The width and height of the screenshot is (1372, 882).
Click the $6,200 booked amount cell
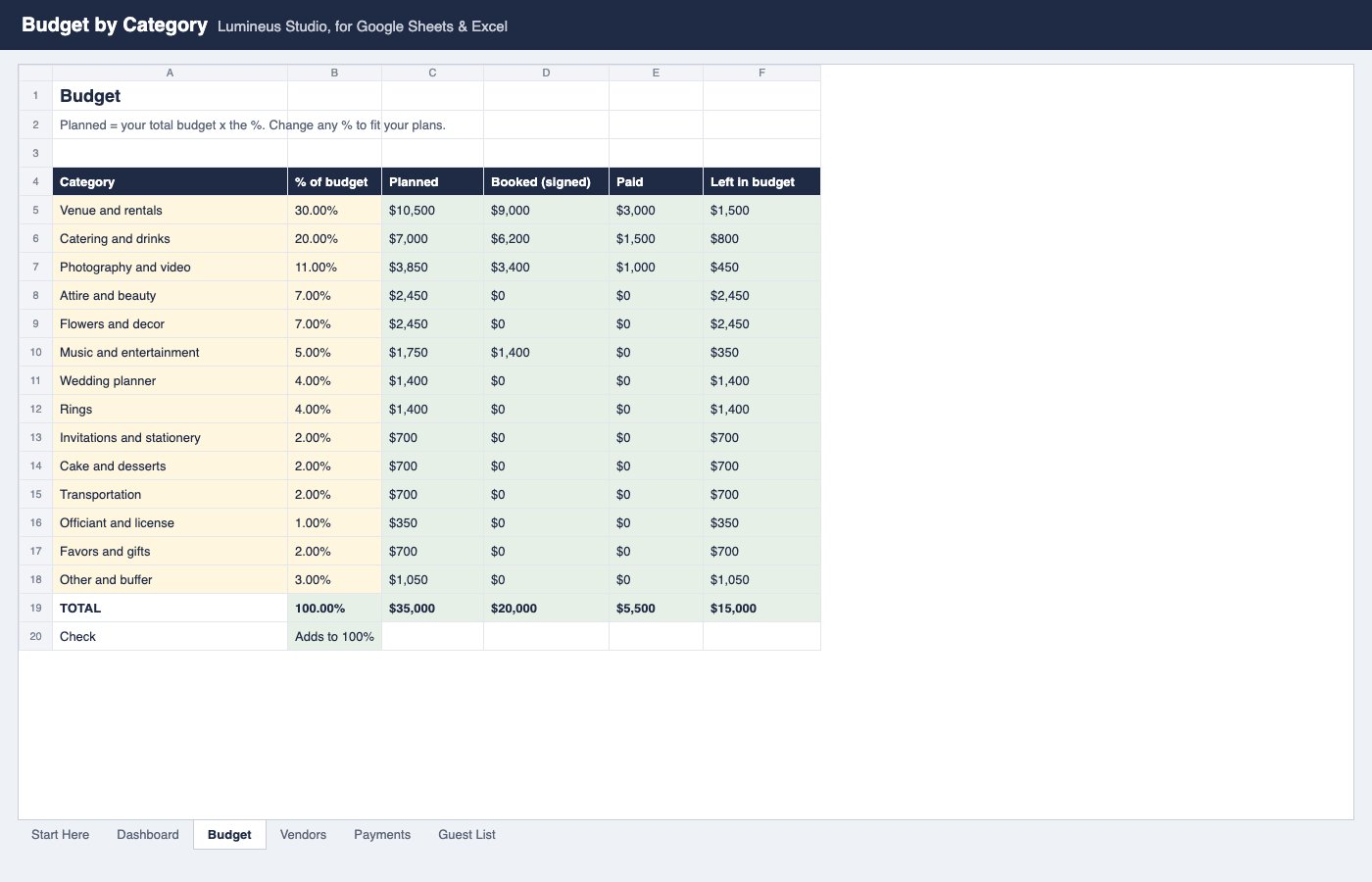tap(546, 239)
